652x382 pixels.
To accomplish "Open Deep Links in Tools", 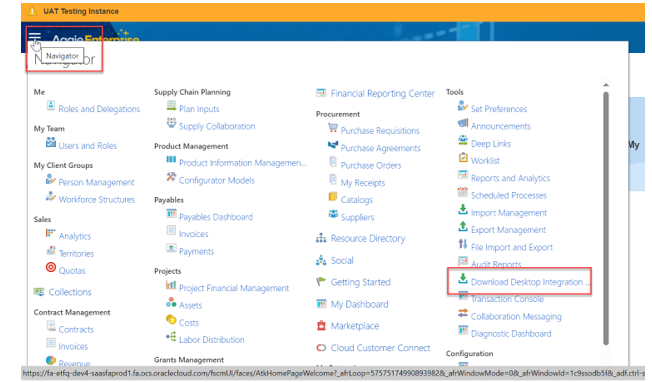I will coord(491,144).
